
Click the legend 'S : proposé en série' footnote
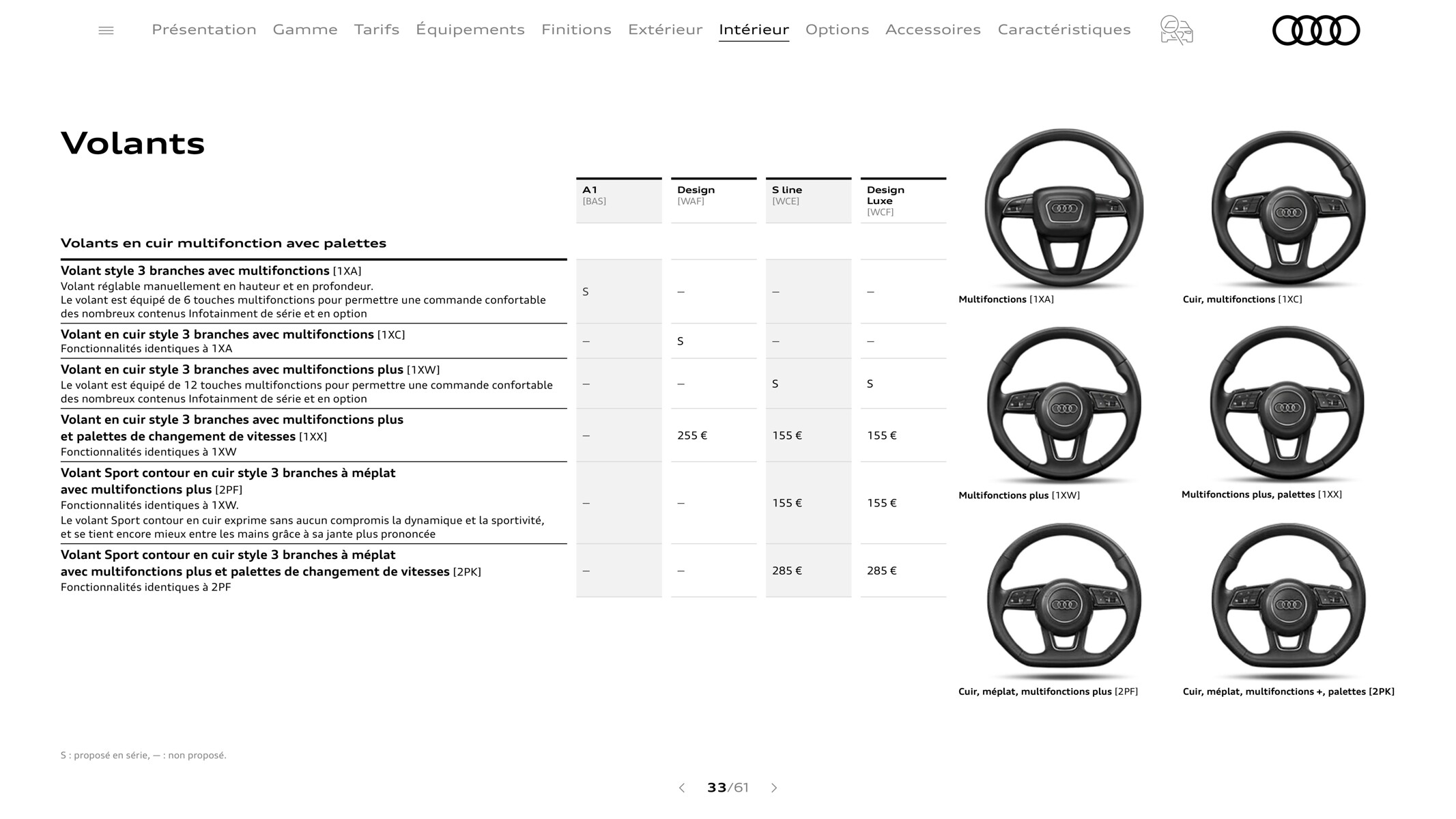[143, 756]
